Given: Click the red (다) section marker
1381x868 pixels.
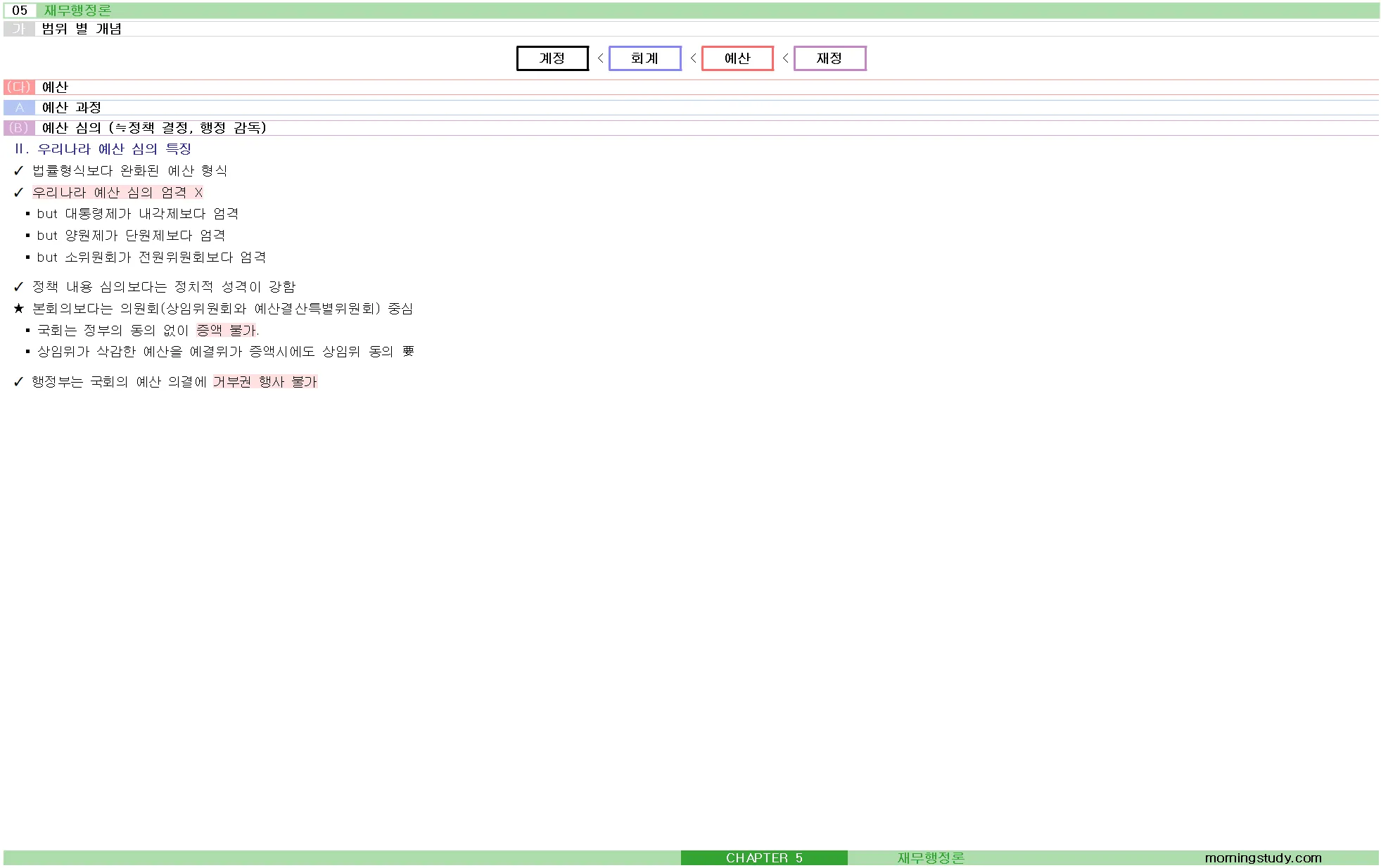Looking at the screenshot, I should tap(19, 87).
